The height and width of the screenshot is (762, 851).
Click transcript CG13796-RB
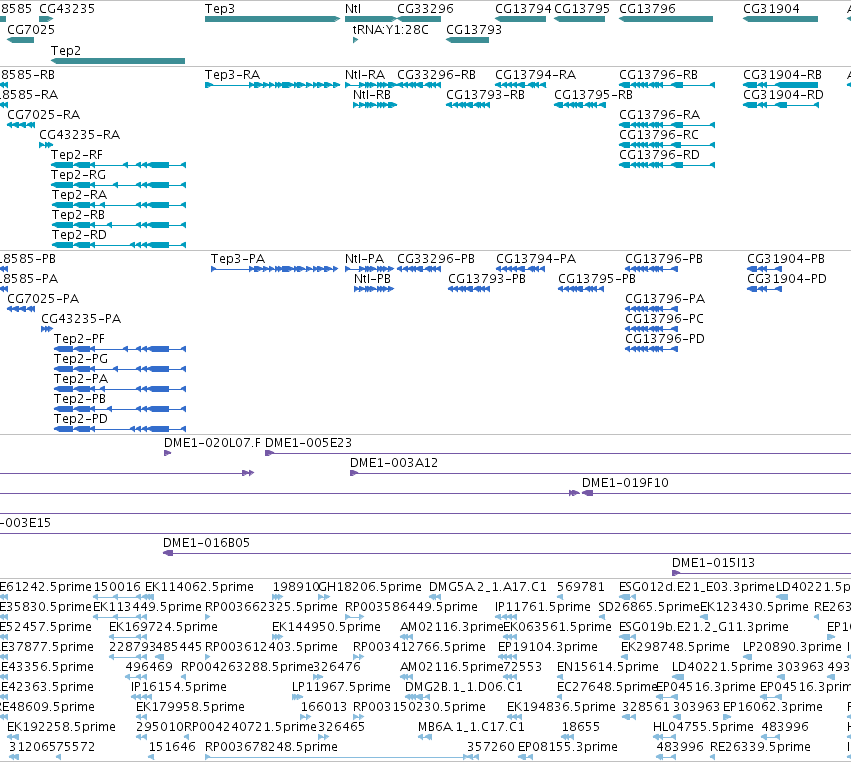(667, 85)
